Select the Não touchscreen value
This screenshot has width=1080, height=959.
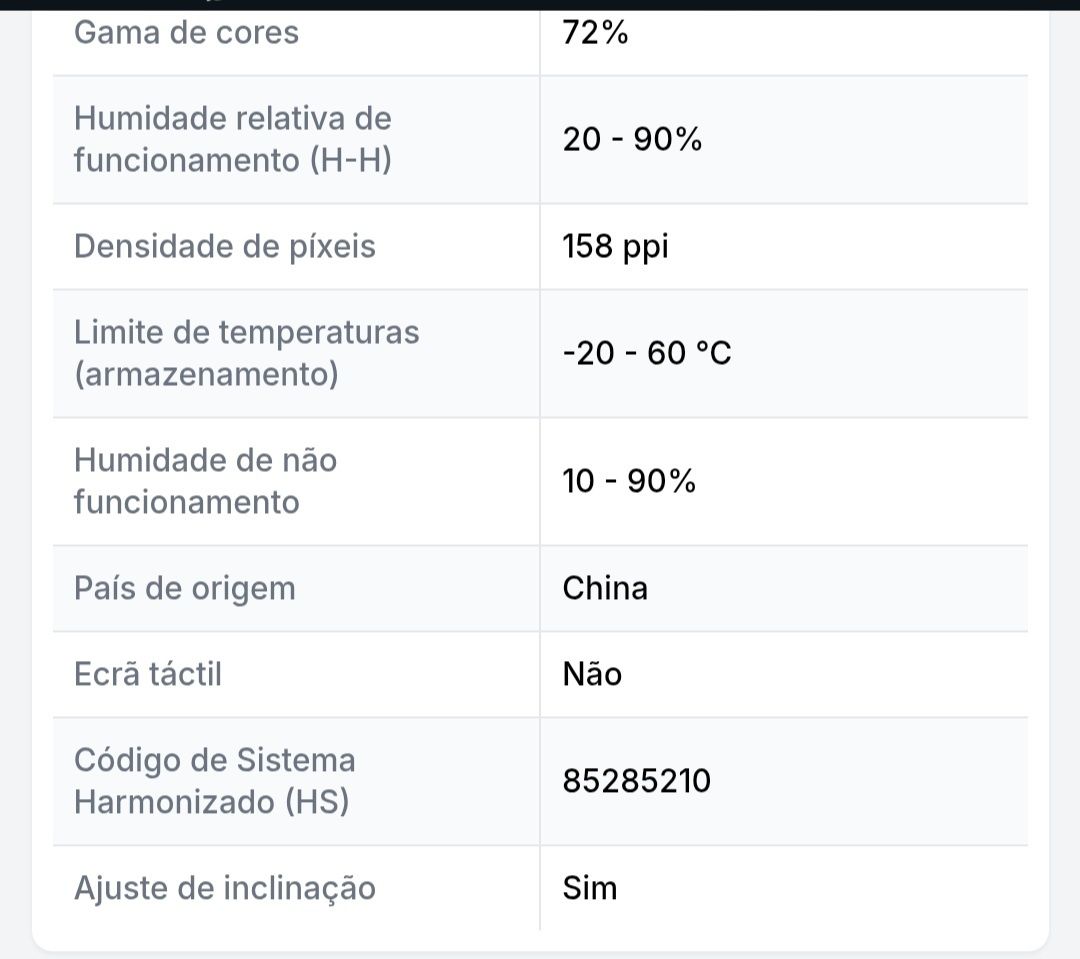pyautogui.click(x=592, y=674)
